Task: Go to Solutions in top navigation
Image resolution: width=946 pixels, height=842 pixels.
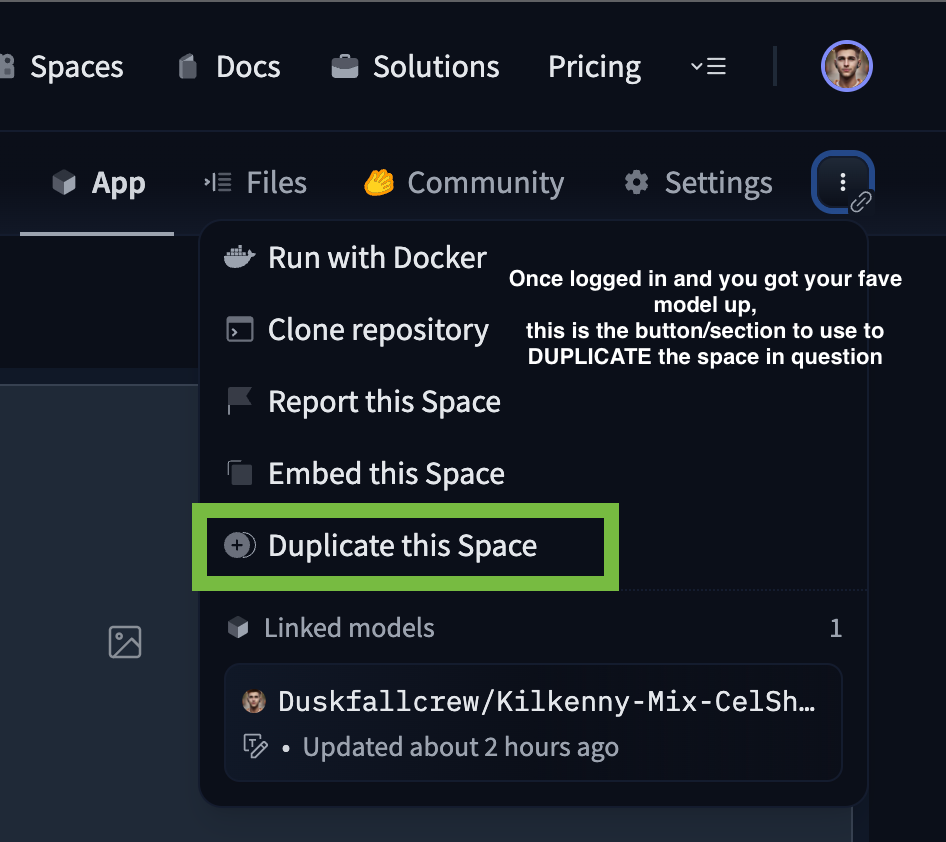Action: [x=415, y=66]
